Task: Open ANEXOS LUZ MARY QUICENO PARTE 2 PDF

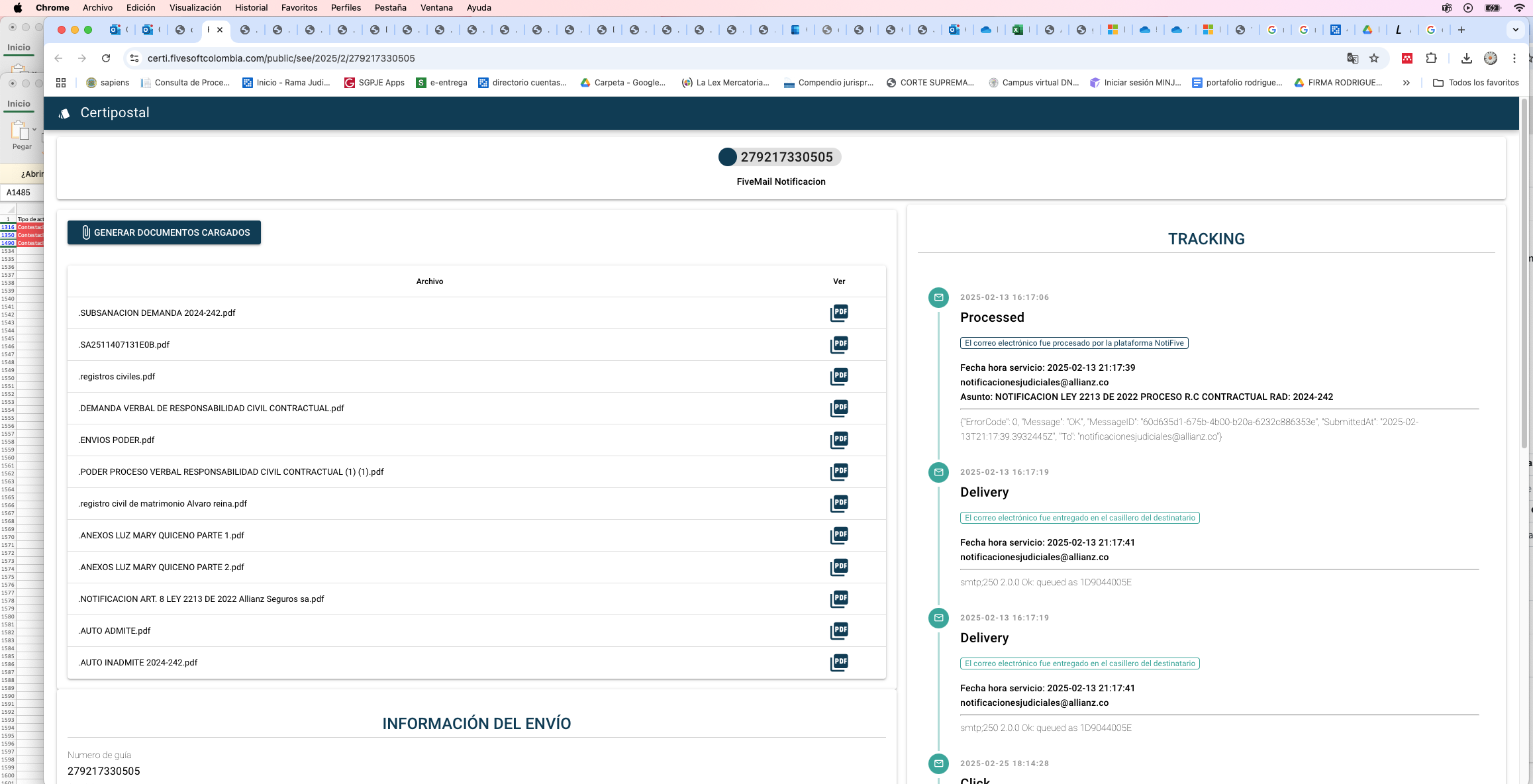Action: point(839,567)
